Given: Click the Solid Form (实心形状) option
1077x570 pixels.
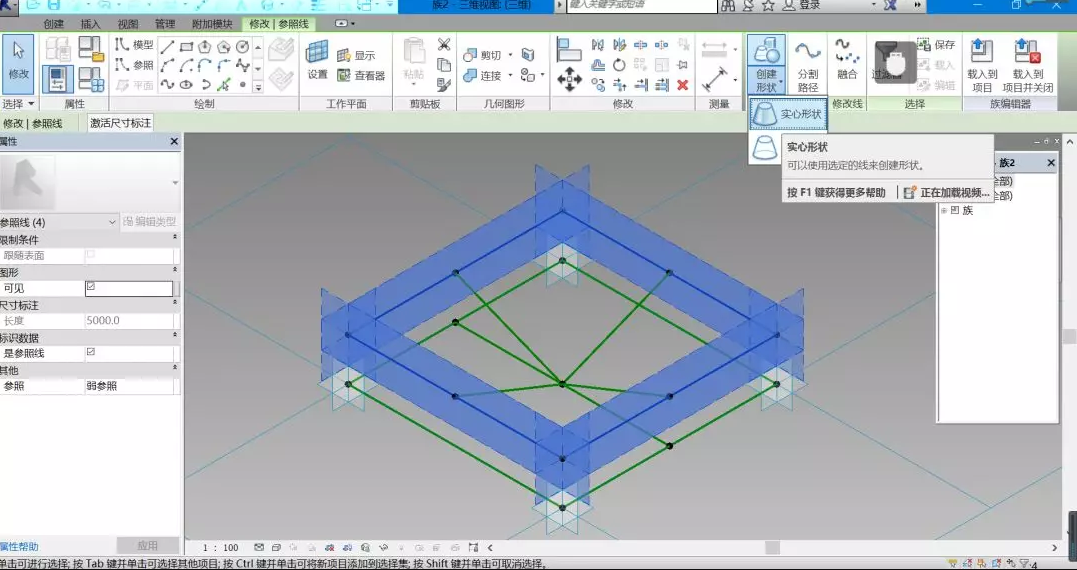Looking at the screenshot, I should 789,114.
